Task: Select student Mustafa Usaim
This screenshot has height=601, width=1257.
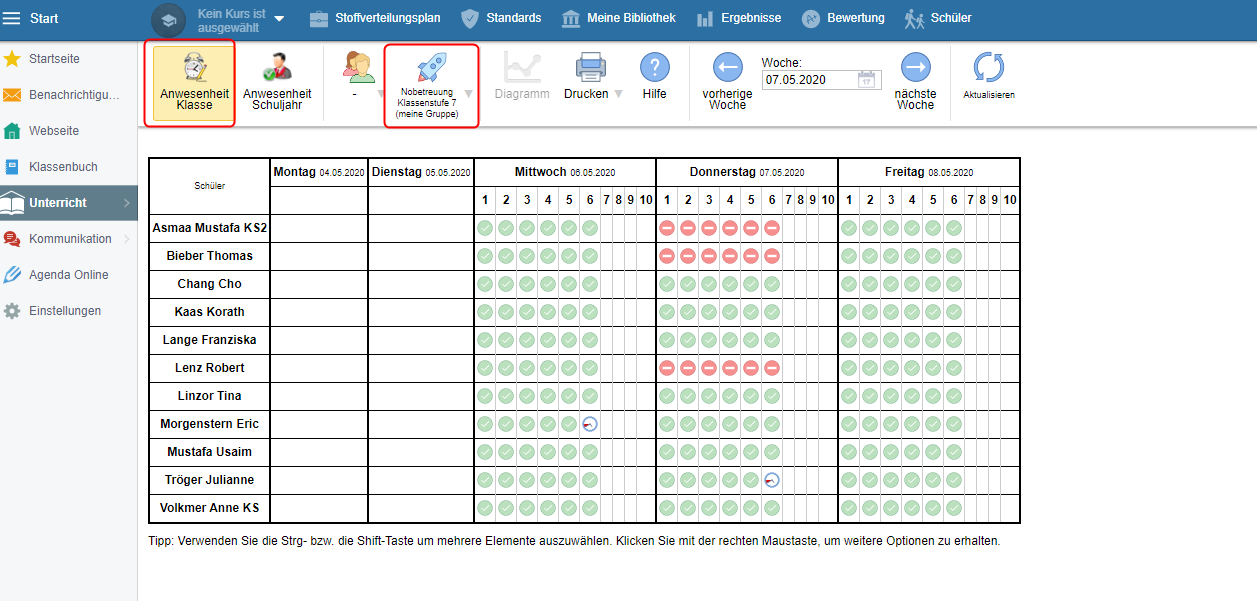Action: 209,452
